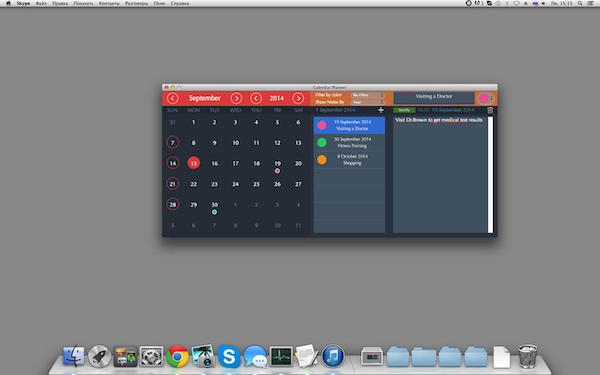Select September 19 in the calendar
The image size is (600, 375).
277,163
